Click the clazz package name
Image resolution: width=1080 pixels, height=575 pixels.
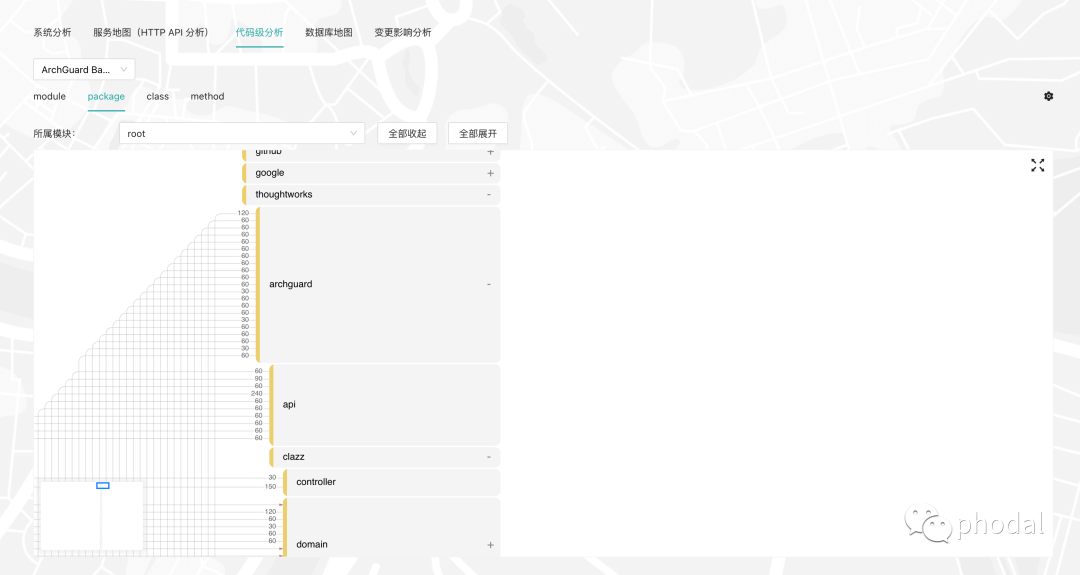pyautogui.click(x=293, y=457)
